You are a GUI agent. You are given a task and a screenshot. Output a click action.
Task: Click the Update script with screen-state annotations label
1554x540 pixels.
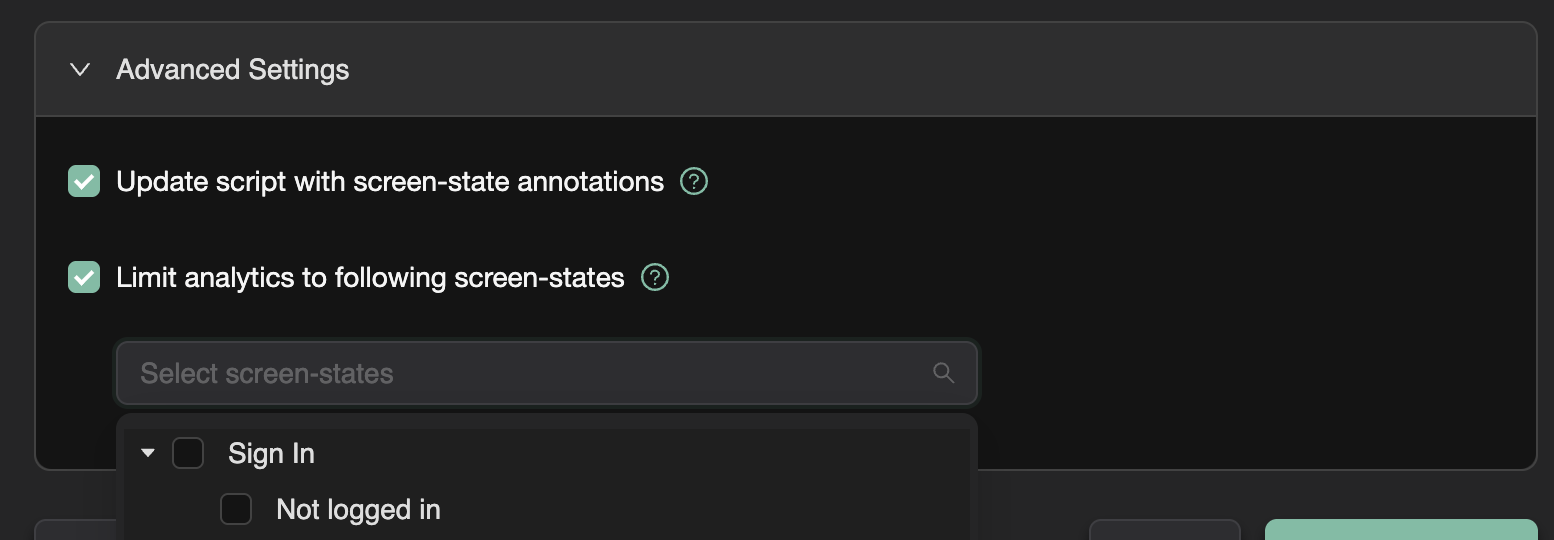click(390, 182)
